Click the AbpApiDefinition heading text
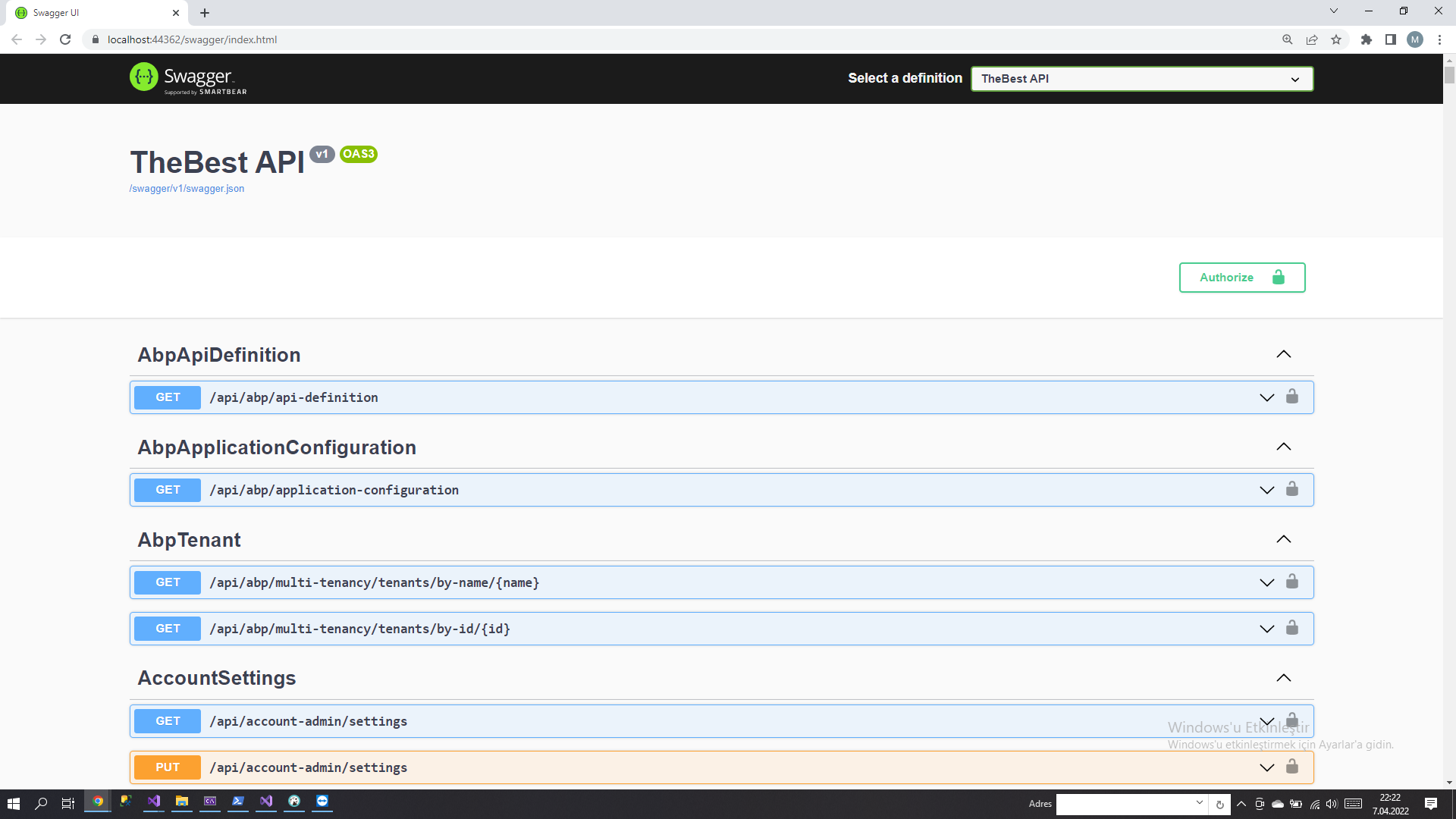Image resolution: width=1456 pixels, height=819 pixels. 219,355
